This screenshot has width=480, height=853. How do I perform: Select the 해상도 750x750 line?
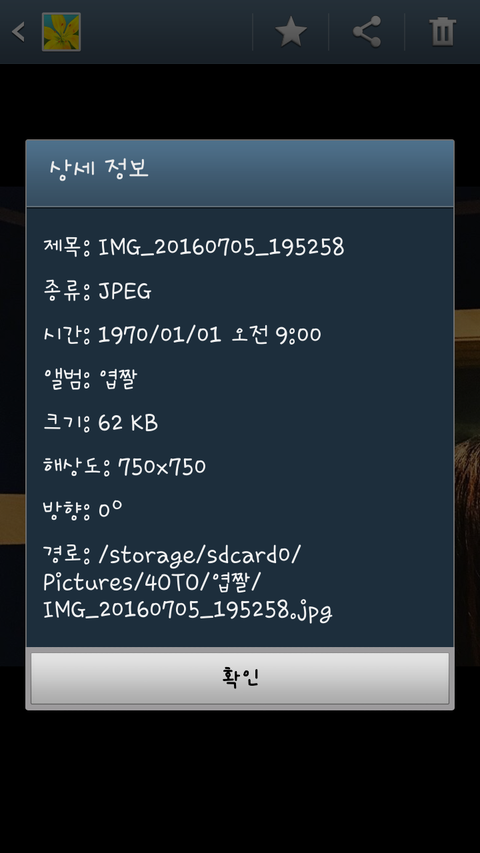click(x=124, y=466)
